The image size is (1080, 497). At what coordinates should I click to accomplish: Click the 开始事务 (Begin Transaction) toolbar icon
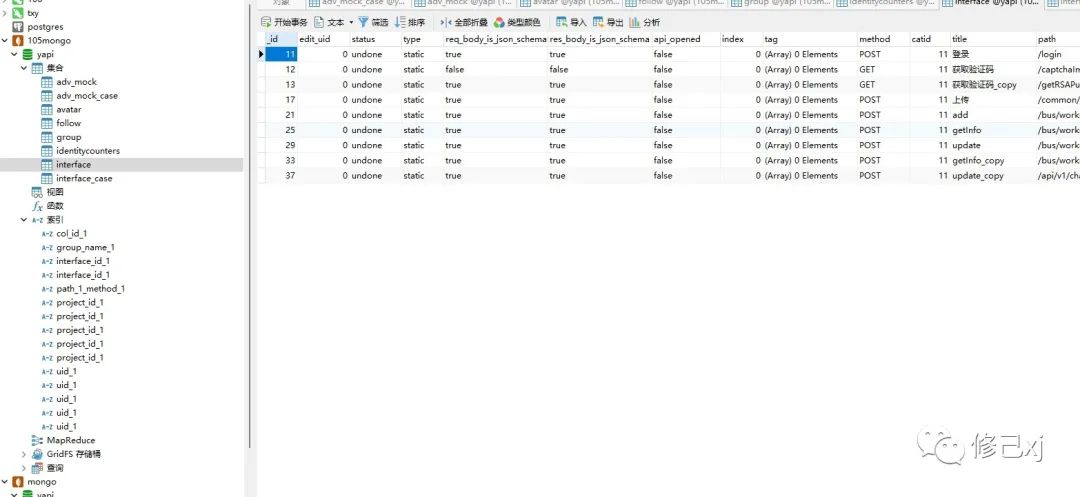(x=266, y=22)
